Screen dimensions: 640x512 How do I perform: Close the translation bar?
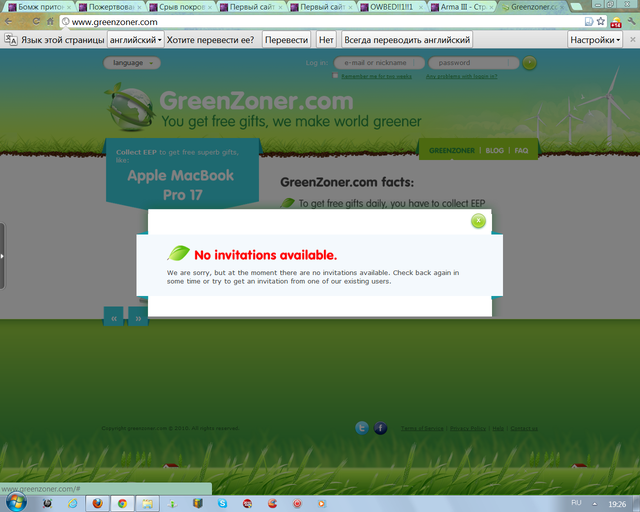click(x=633, y=40)
